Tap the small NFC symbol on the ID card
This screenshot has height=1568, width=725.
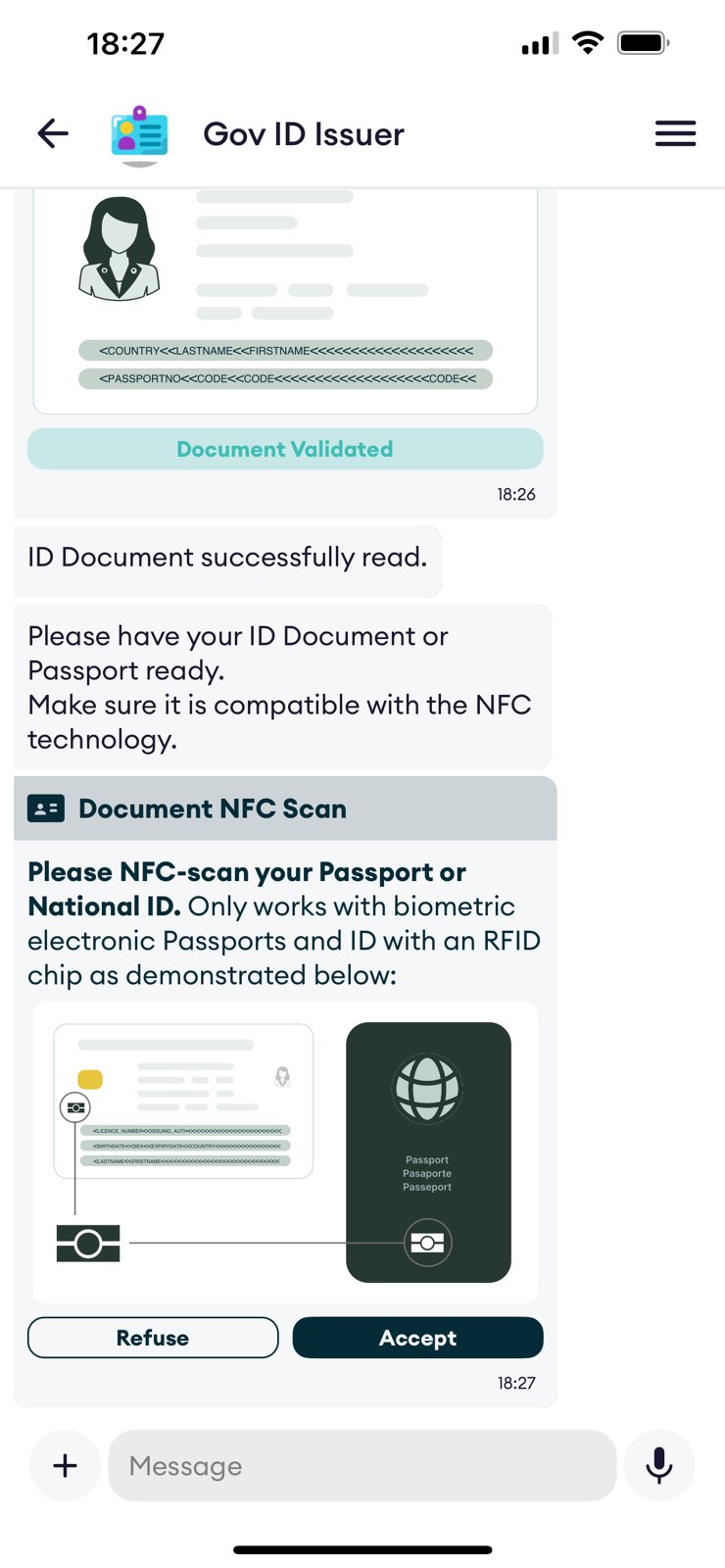(75, 1107)
